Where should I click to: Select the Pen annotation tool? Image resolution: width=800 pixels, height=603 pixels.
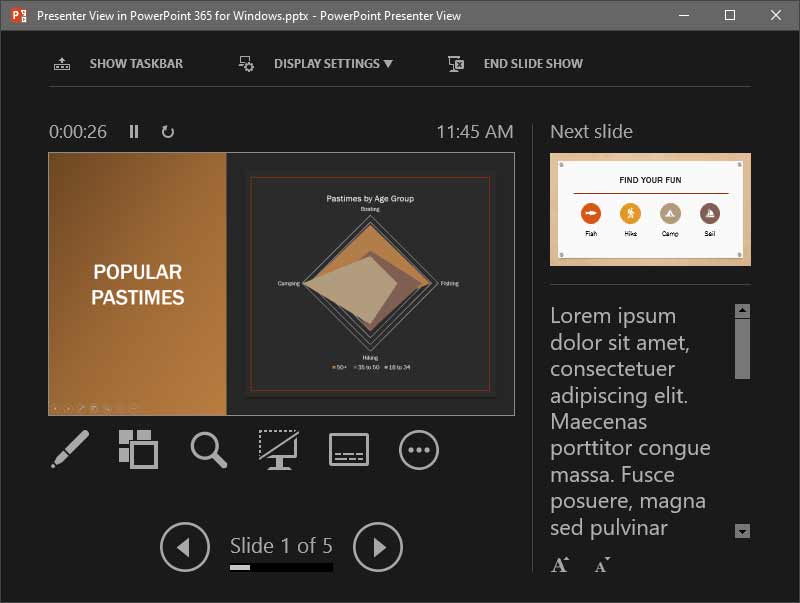pos(69,449)
